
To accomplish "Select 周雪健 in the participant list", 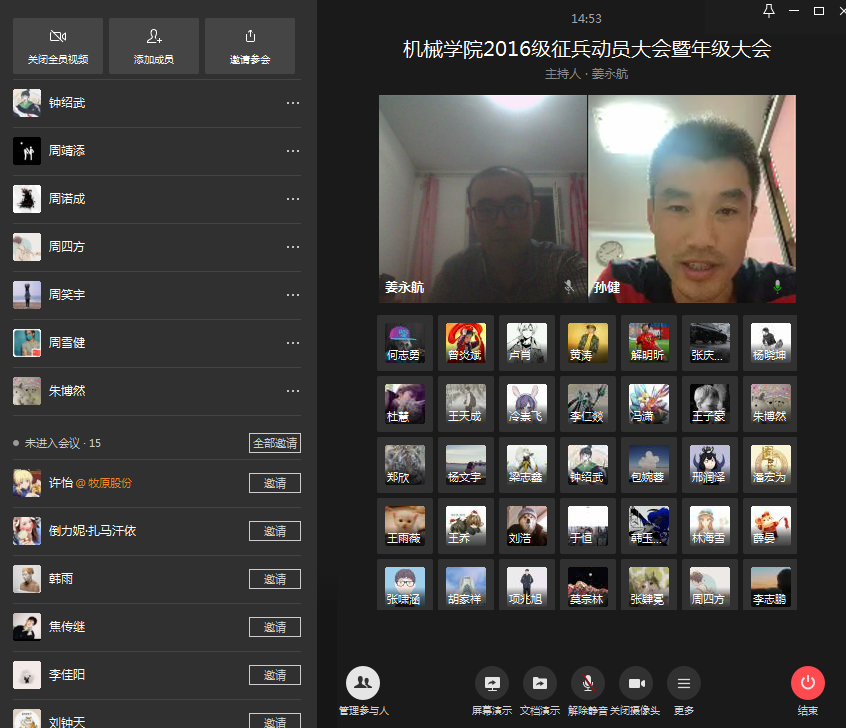I will click(67, 343).
